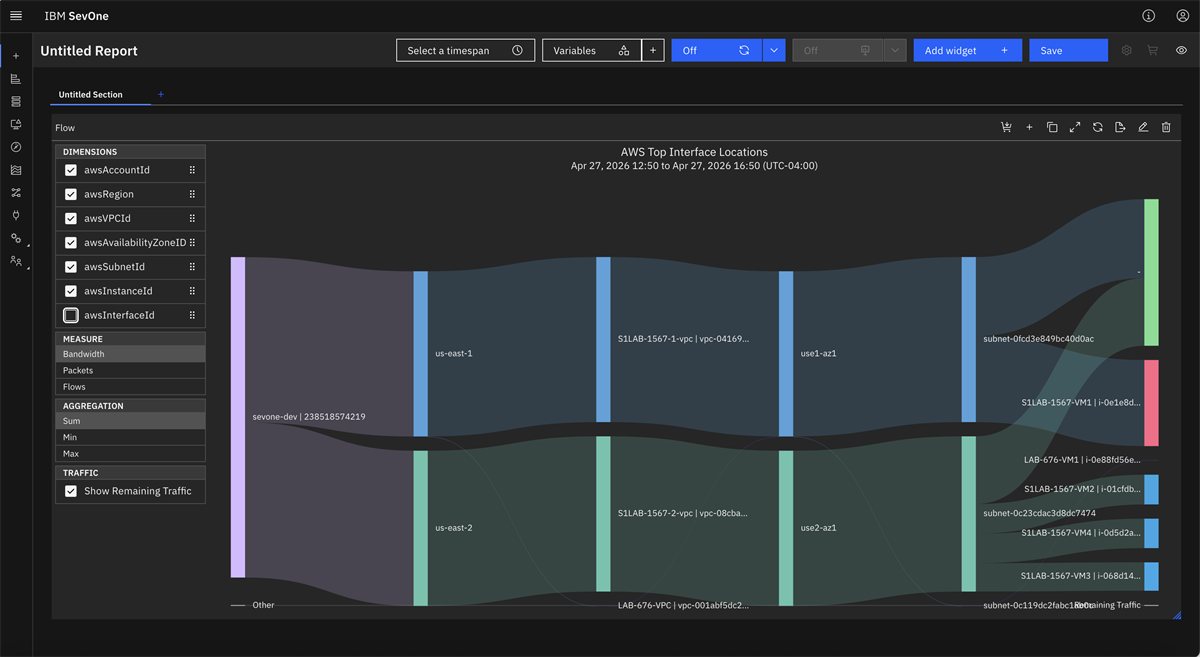
Task: Export the Flow widget
Action: [x=1120, y=127]
